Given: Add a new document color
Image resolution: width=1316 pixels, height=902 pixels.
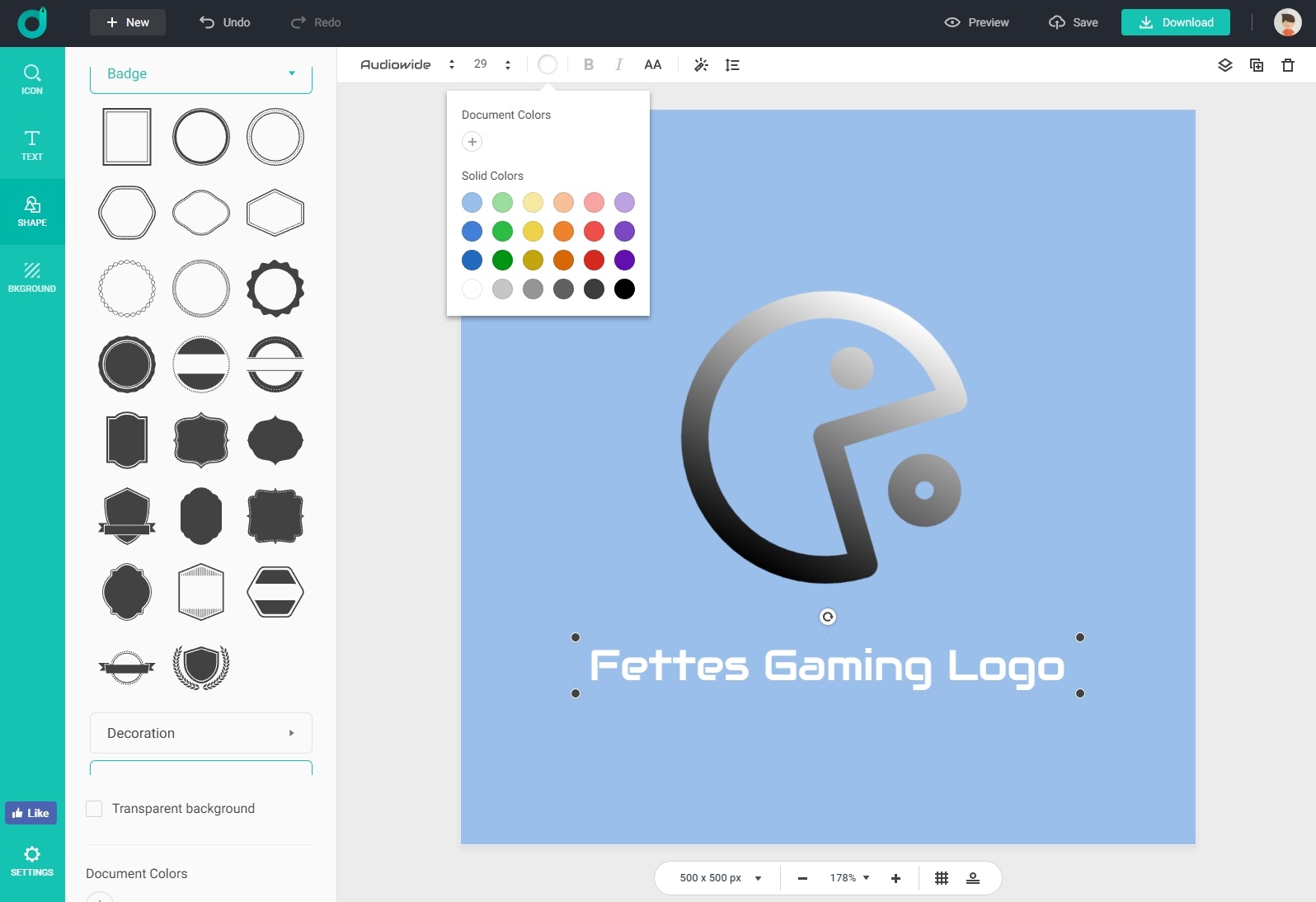Looking at the screenshot, I should (x=472, y=142).
